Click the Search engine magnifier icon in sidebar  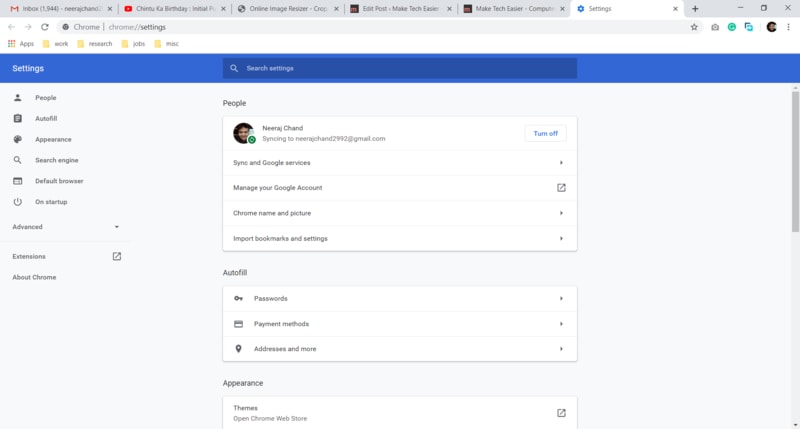[17, 160]
